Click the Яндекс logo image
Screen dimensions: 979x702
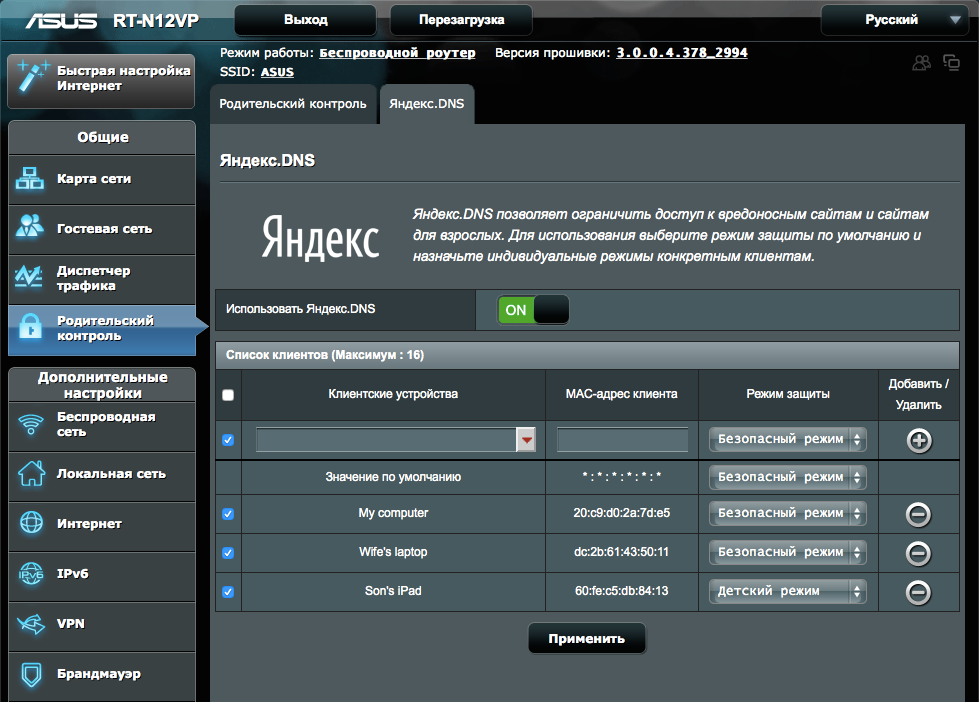click(x=320, y=237)
